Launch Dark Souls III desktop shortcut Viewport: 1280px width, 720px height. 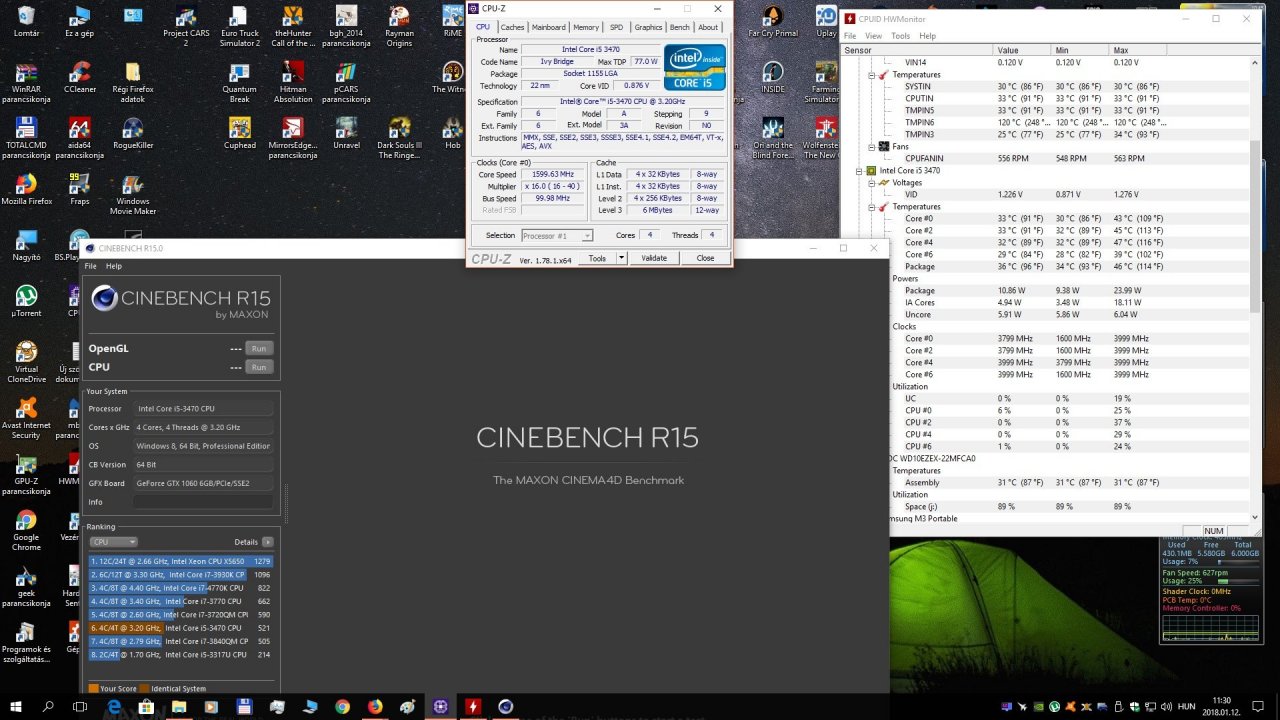point(399,138)
